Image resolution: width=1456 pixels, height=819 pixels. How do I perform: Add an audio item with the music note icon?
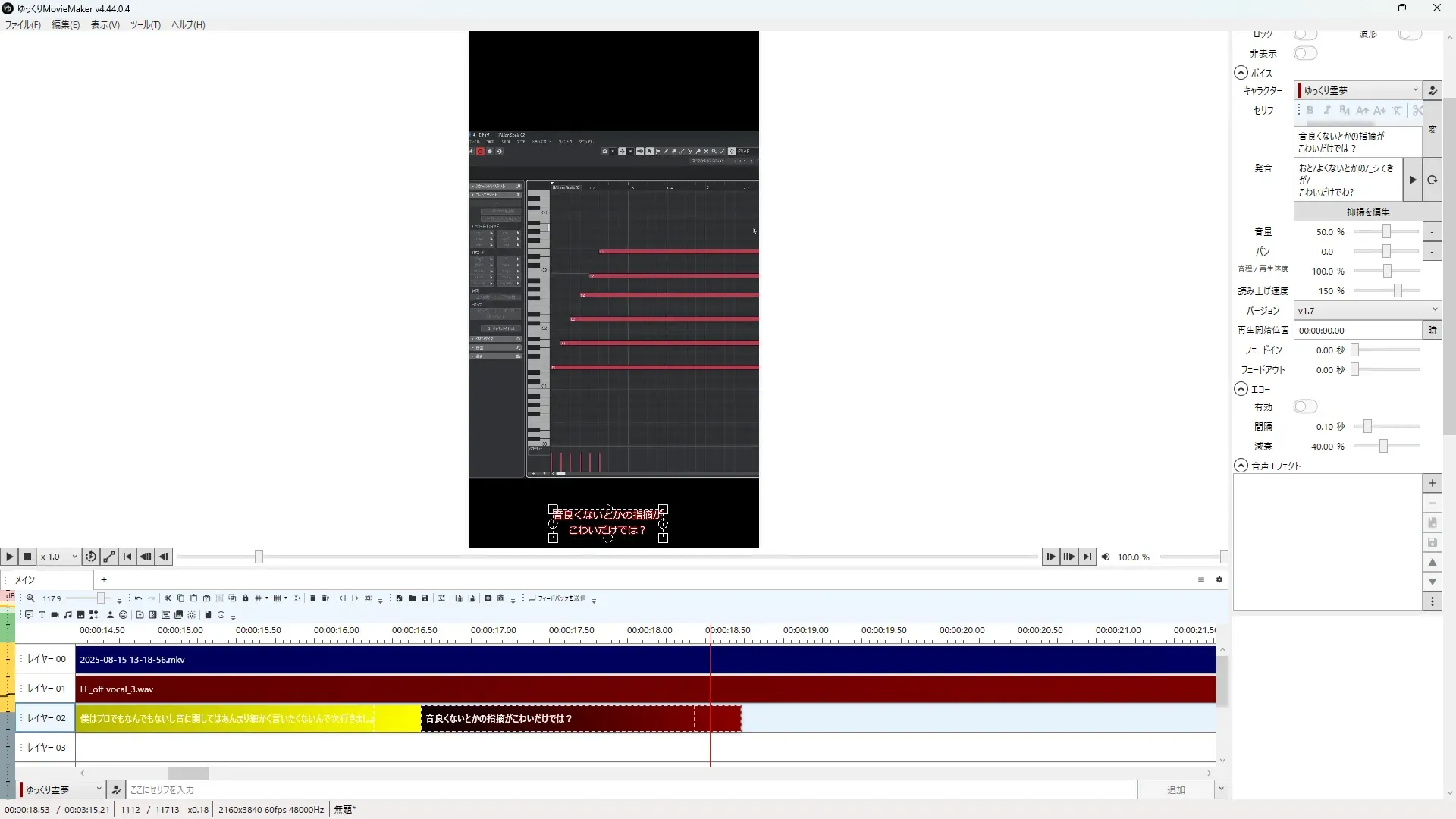tap(67, 615)
